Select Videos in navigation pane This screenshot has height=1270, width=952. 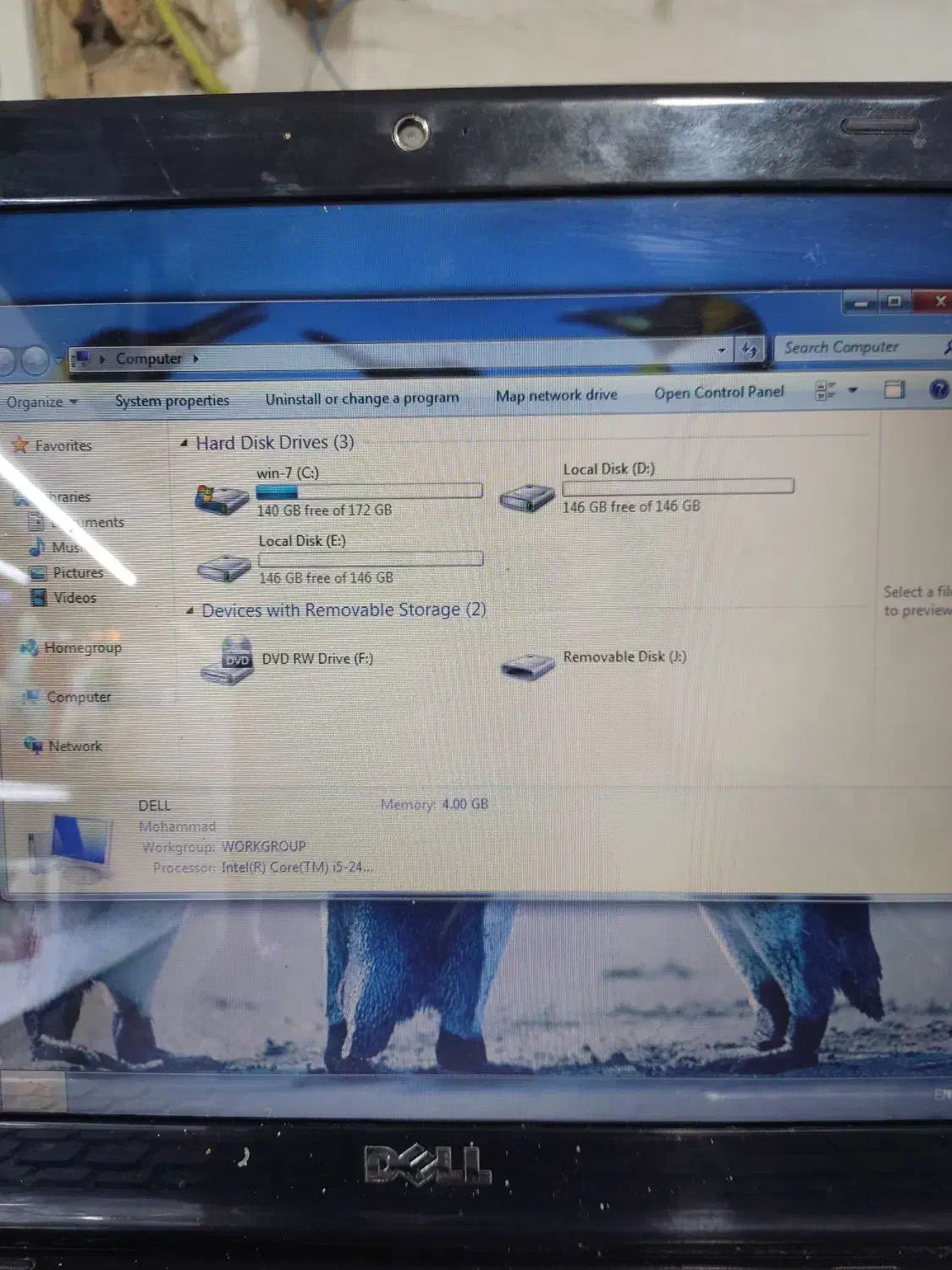[75, 598]
